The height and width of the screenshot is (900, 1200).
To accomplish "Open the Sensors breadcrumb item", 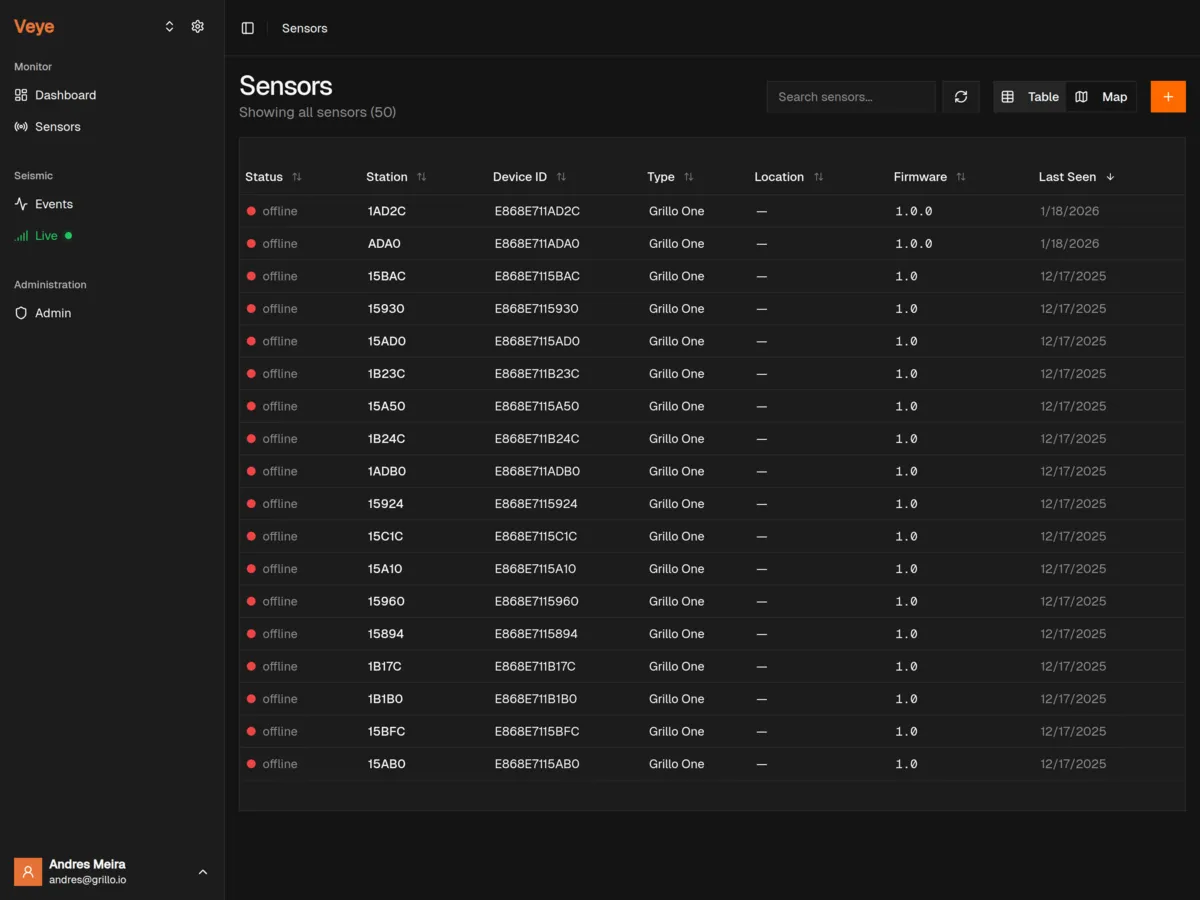I will point(304,28).
